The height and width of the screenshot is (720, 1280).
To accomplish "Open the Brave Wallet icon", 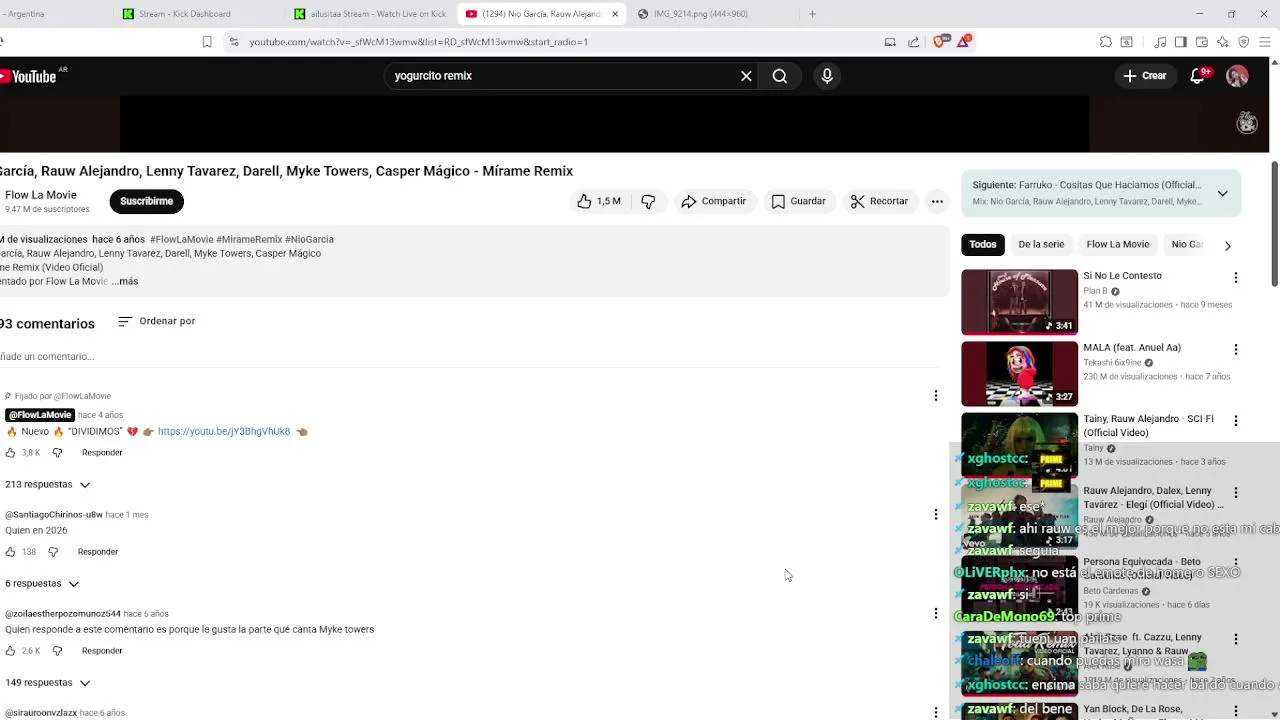I will [1202, 42].
